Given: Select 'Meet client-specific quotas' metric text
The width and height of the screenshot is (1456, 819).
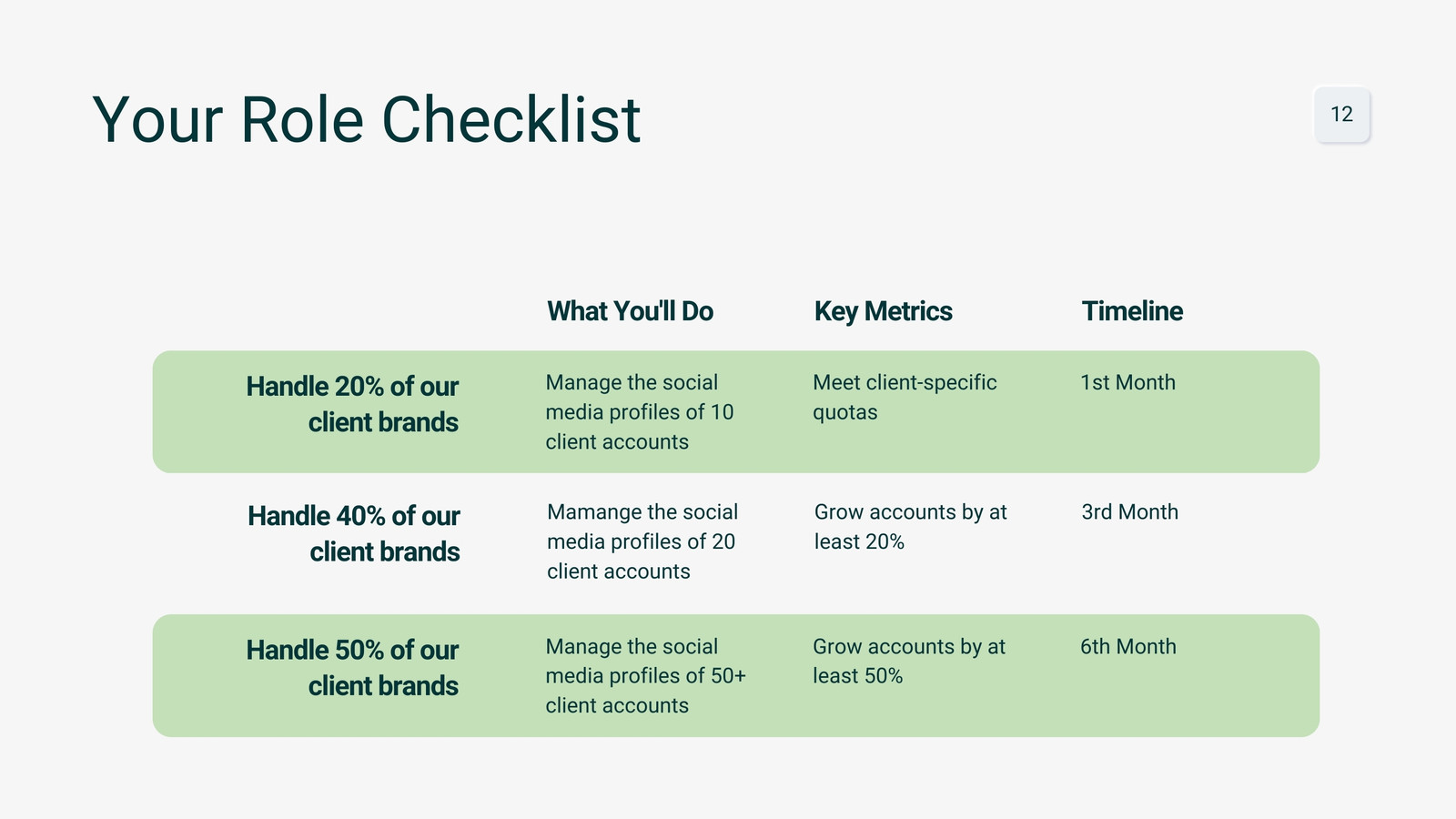Looking at the screenshot, I should 905,398.
